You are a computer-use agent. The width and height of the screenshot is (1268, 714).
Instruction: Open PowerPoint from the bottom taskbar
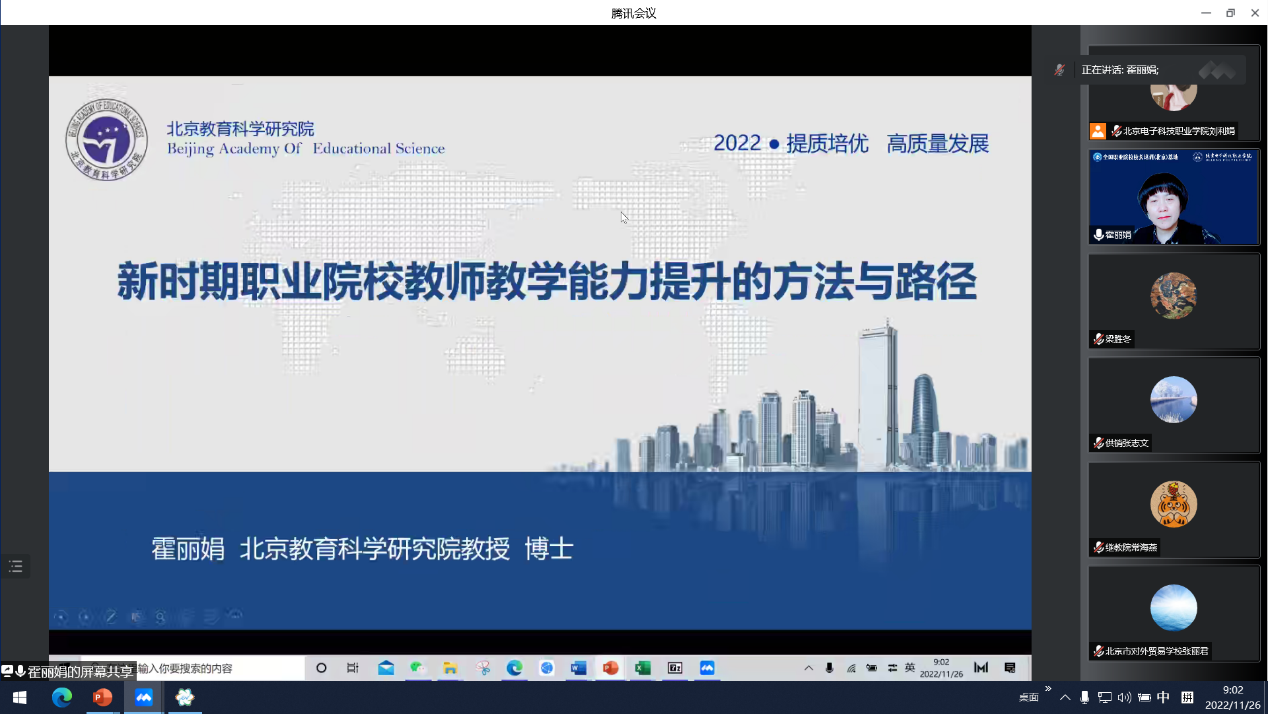(102, 697)
